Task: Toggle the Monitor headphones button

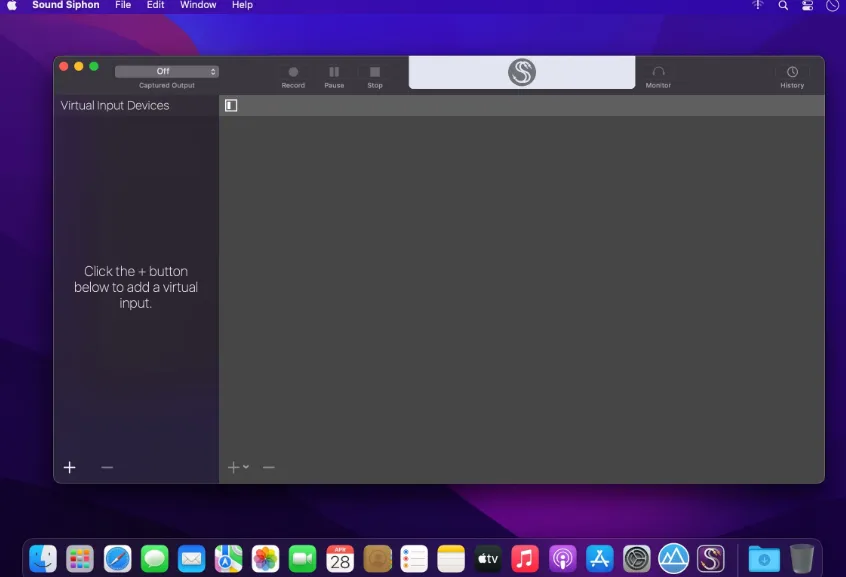Action: 658,77
